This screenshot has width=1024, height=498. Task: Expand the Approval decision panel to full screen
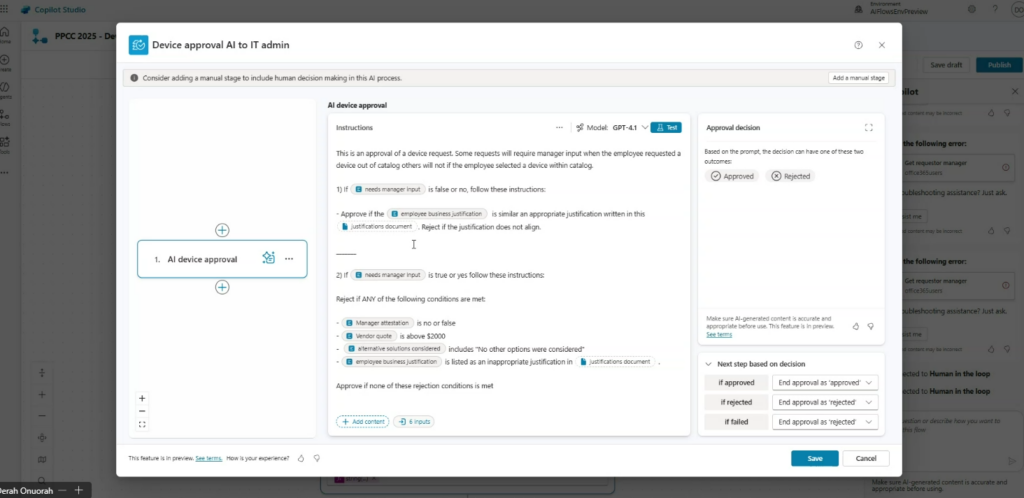tap(869, 127)
